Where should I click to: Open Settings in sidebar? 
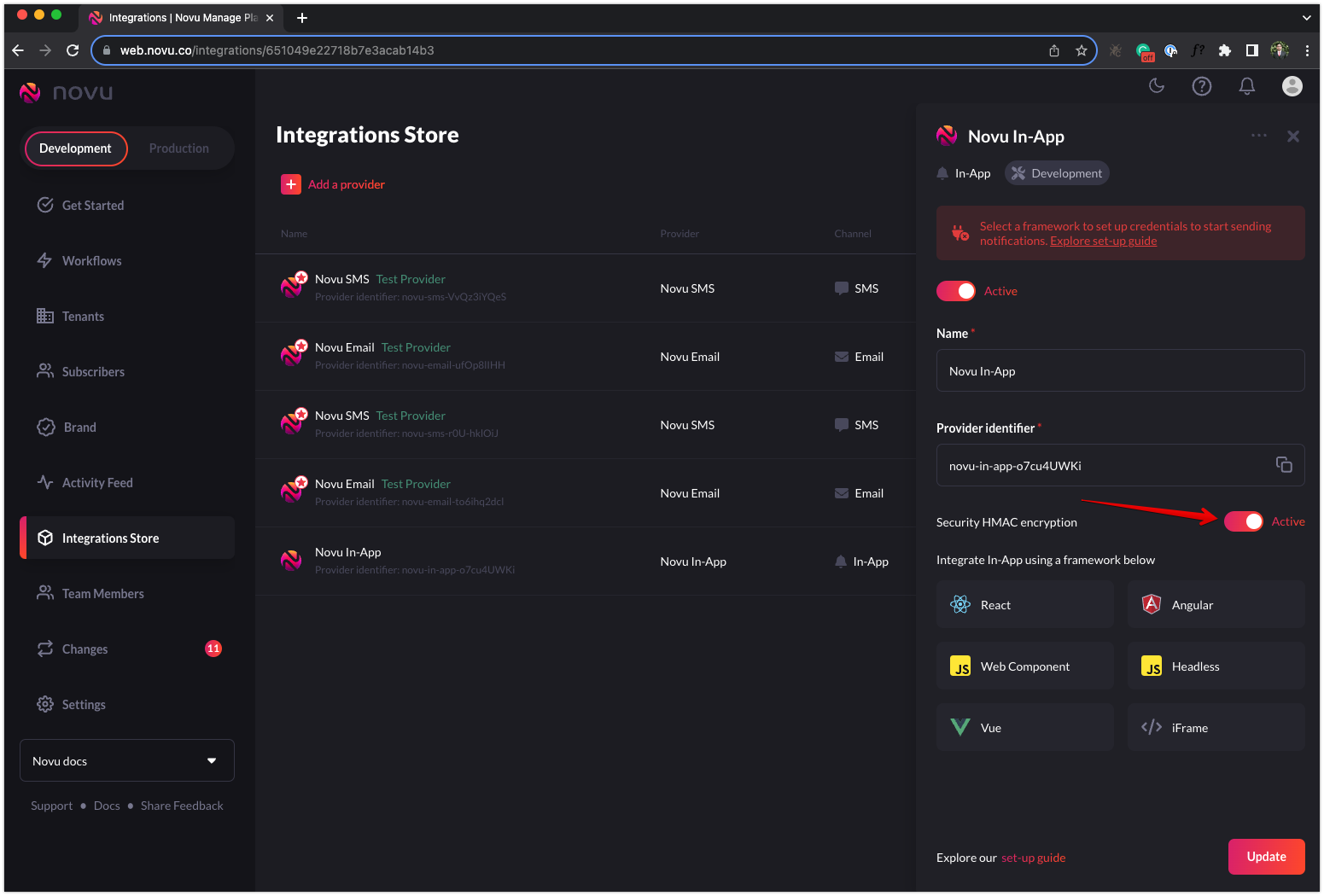127,704
